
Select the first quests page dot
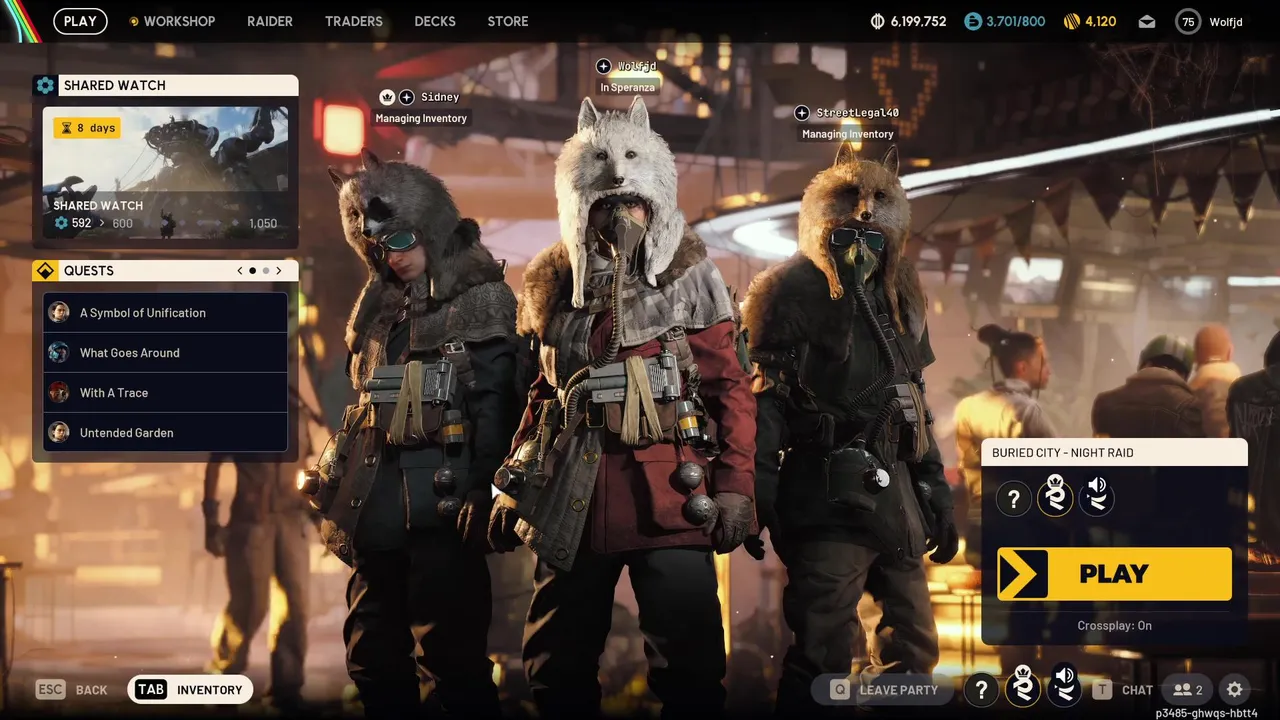coord(252,271)
